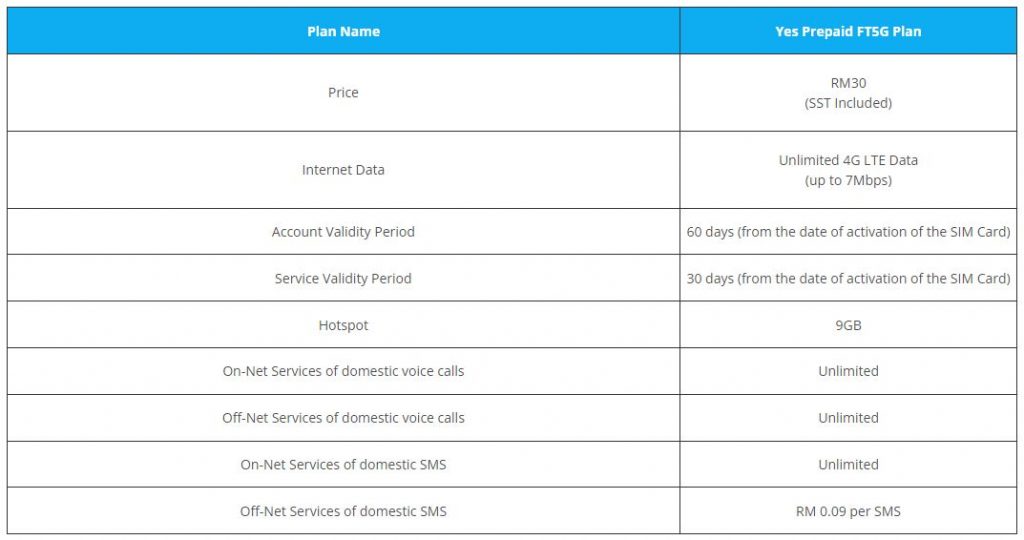Click the Plan Name header cell

(x=344, y=31)
